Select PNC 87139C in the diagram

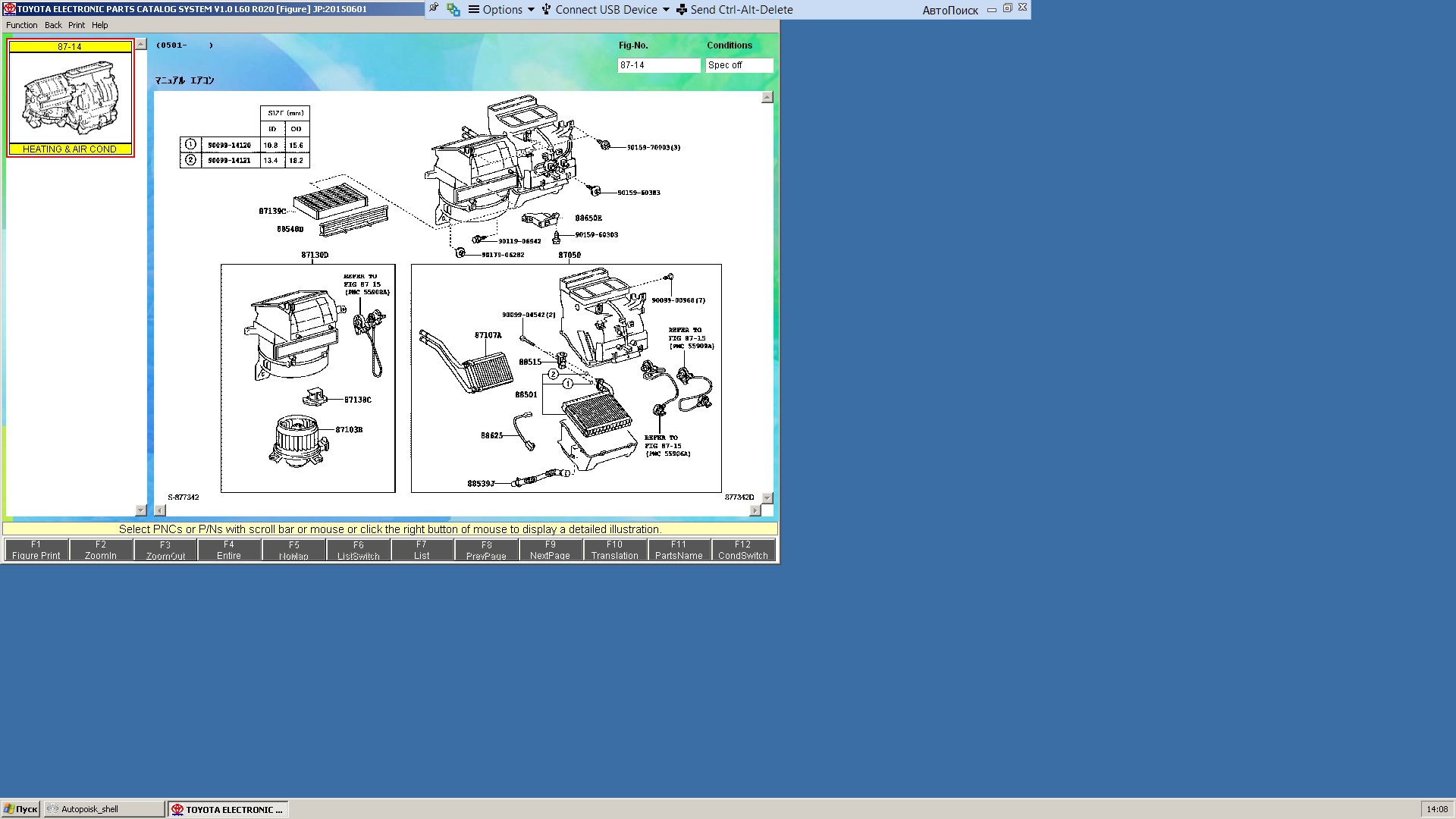pyautogui.click(x=272, y=211)
